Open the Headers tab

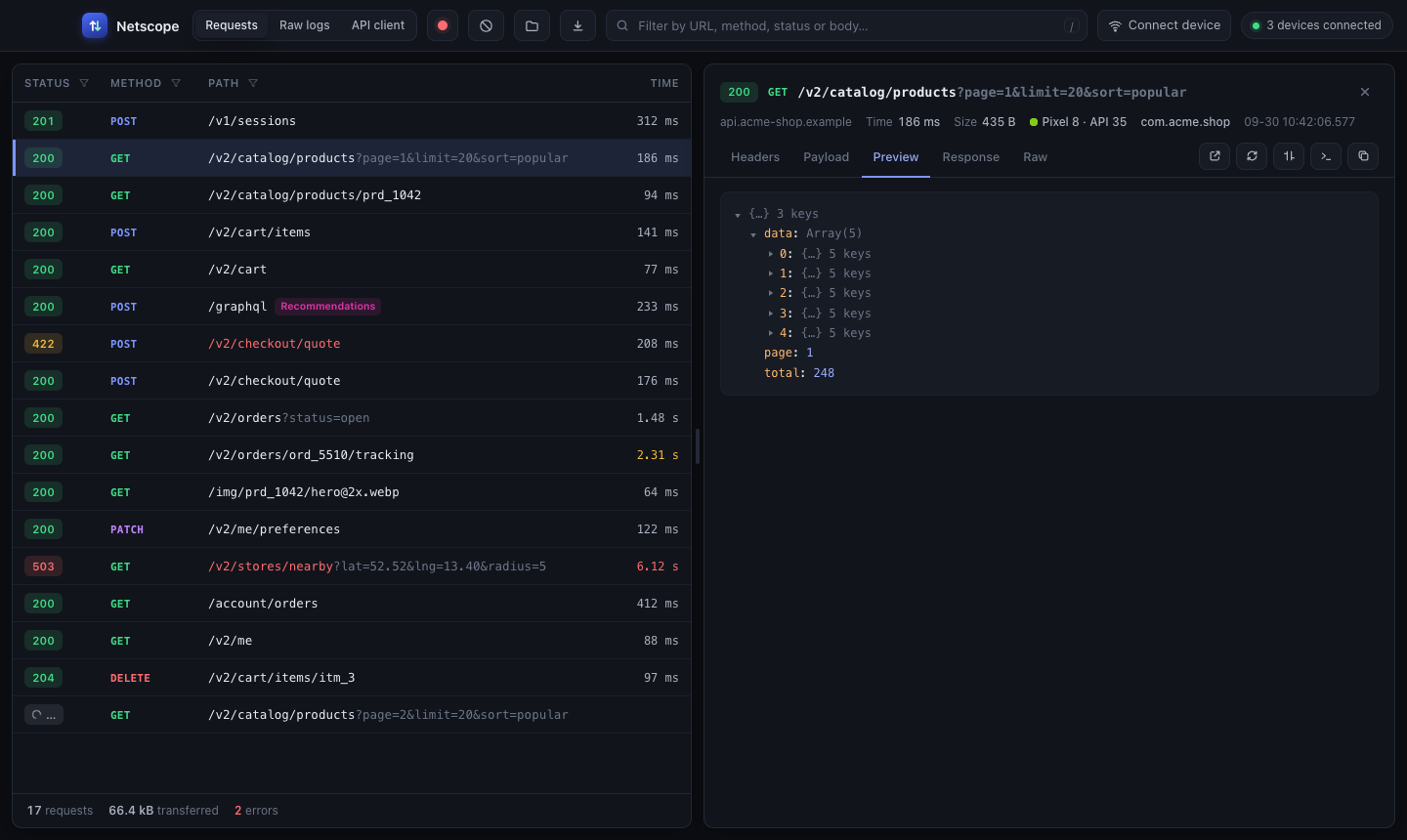755,157
